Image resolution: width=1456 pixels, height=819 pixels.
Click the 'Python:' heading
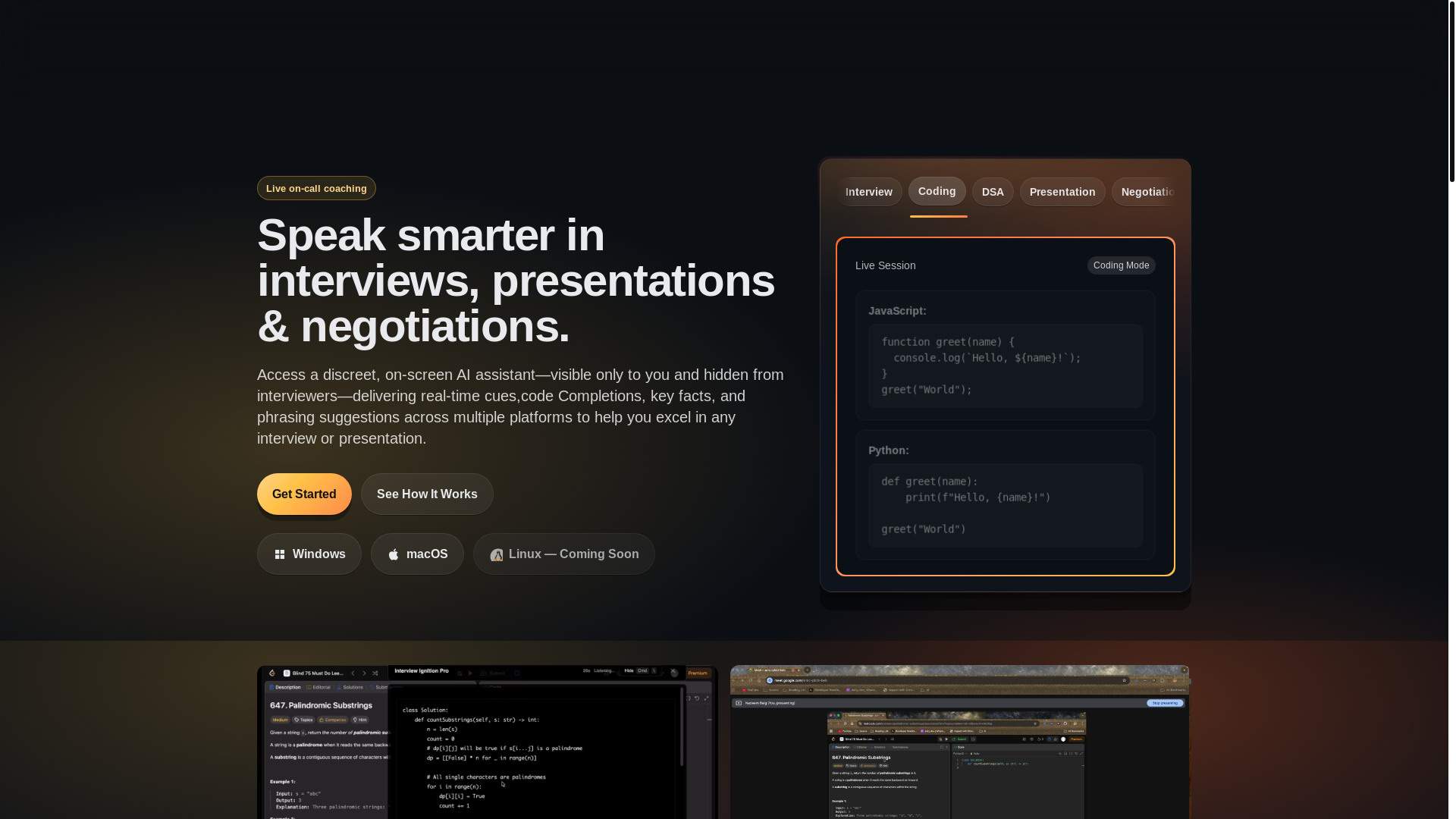pyautogui.click(x=889, y=450)
